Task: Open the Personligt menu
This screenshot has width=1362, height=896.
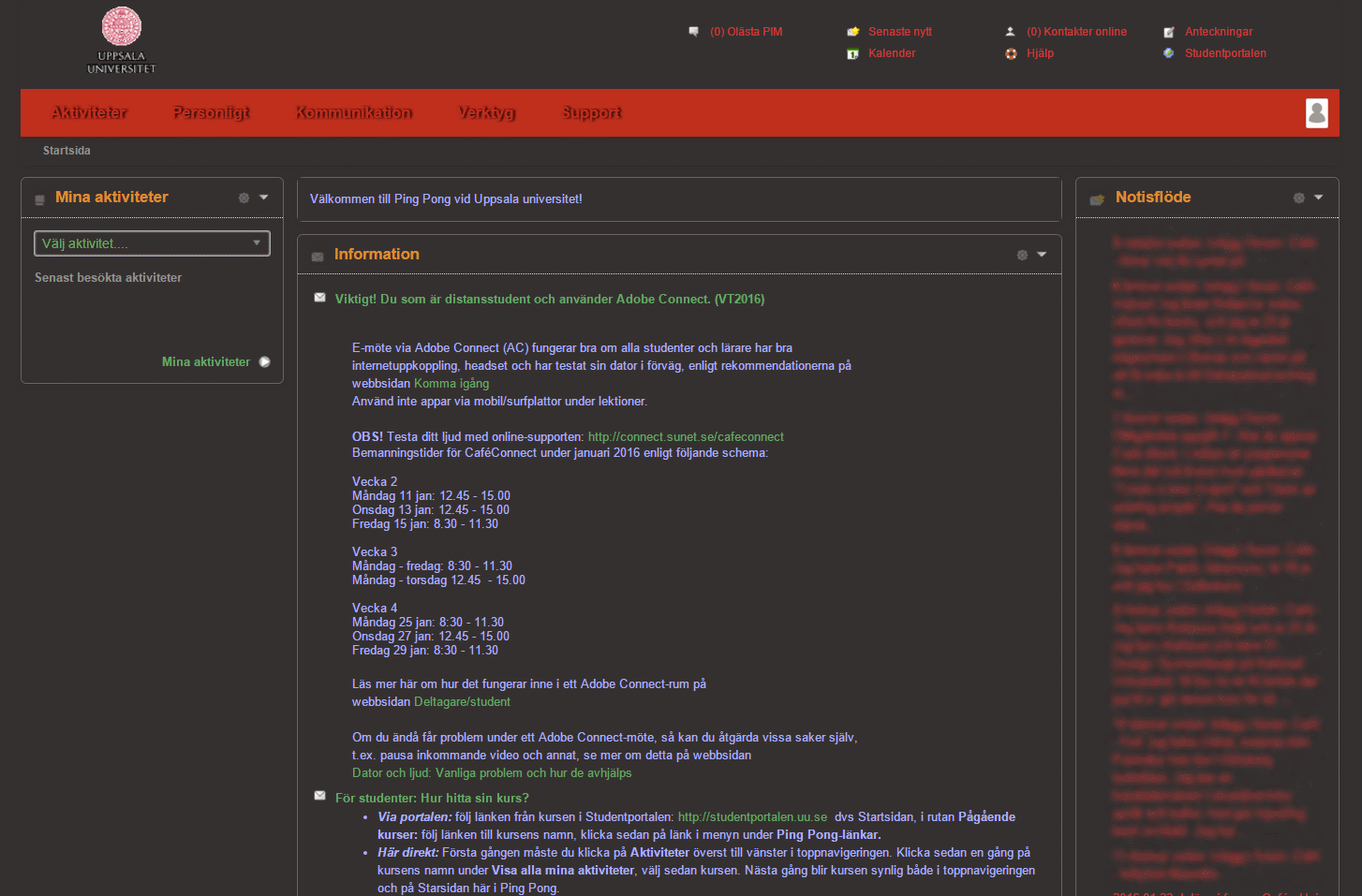Action: [x=212, y=112]
